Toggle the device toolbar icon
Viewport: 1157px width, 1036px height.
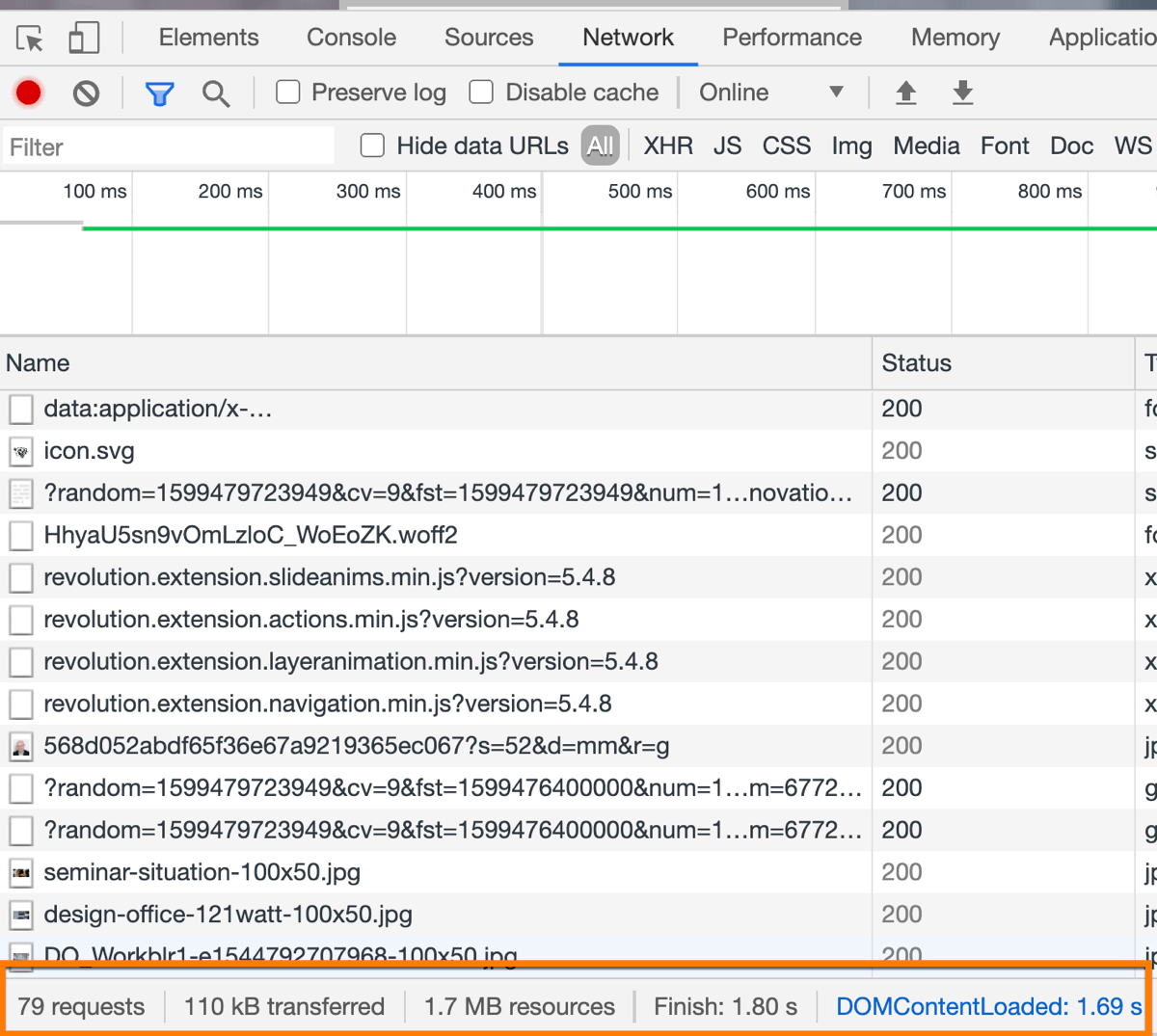pos(83,38)
